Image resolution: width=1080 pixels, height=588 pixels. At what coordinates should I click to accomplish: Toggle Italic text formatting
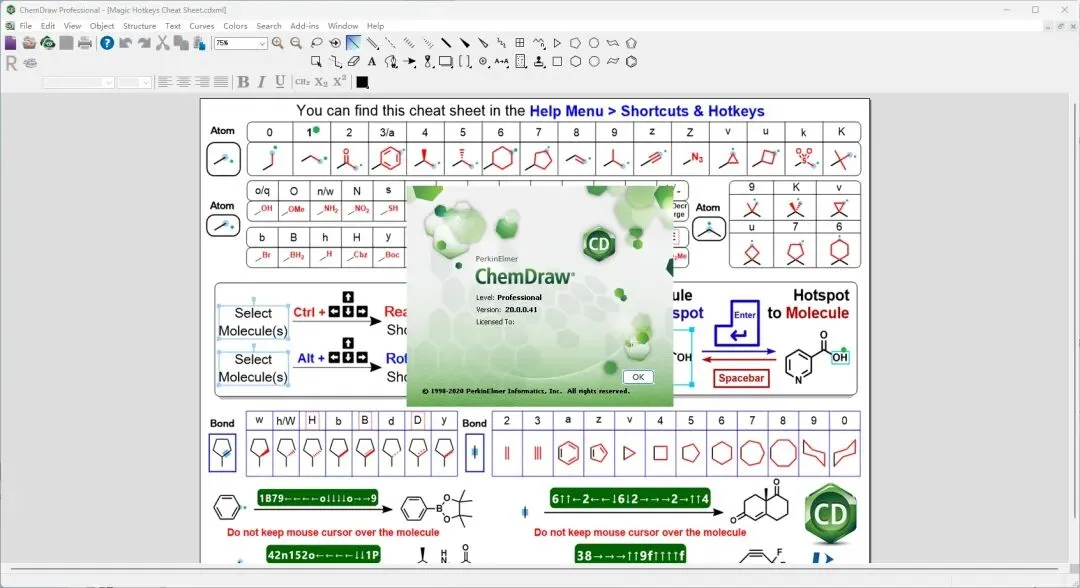click(262, 82)
